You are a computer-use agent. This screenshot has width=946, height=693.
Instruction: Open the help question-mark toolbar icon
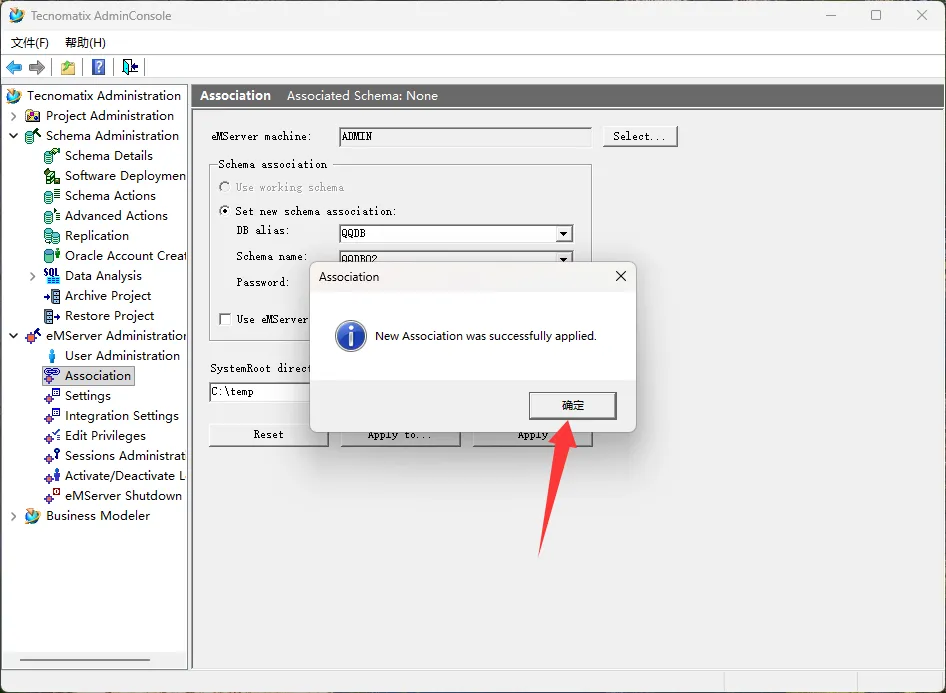point(98,67)
